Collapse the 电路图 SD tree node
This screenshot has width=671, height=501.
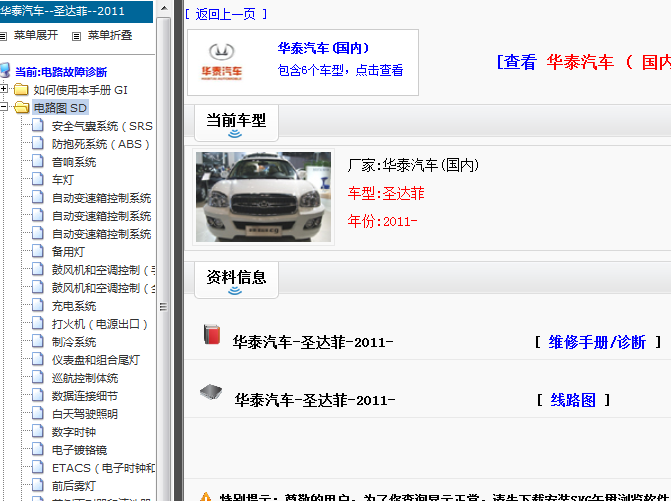tap(3, 107)
